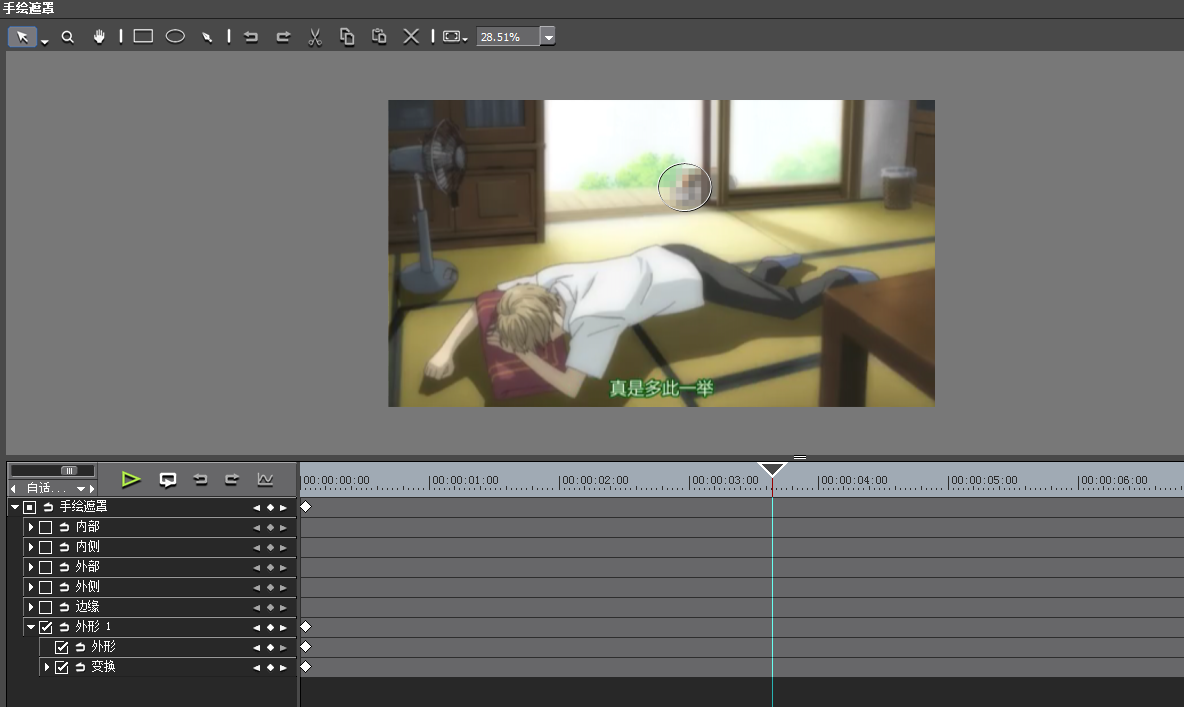Pick the pen path drawing tool

(x=207, y=37)
